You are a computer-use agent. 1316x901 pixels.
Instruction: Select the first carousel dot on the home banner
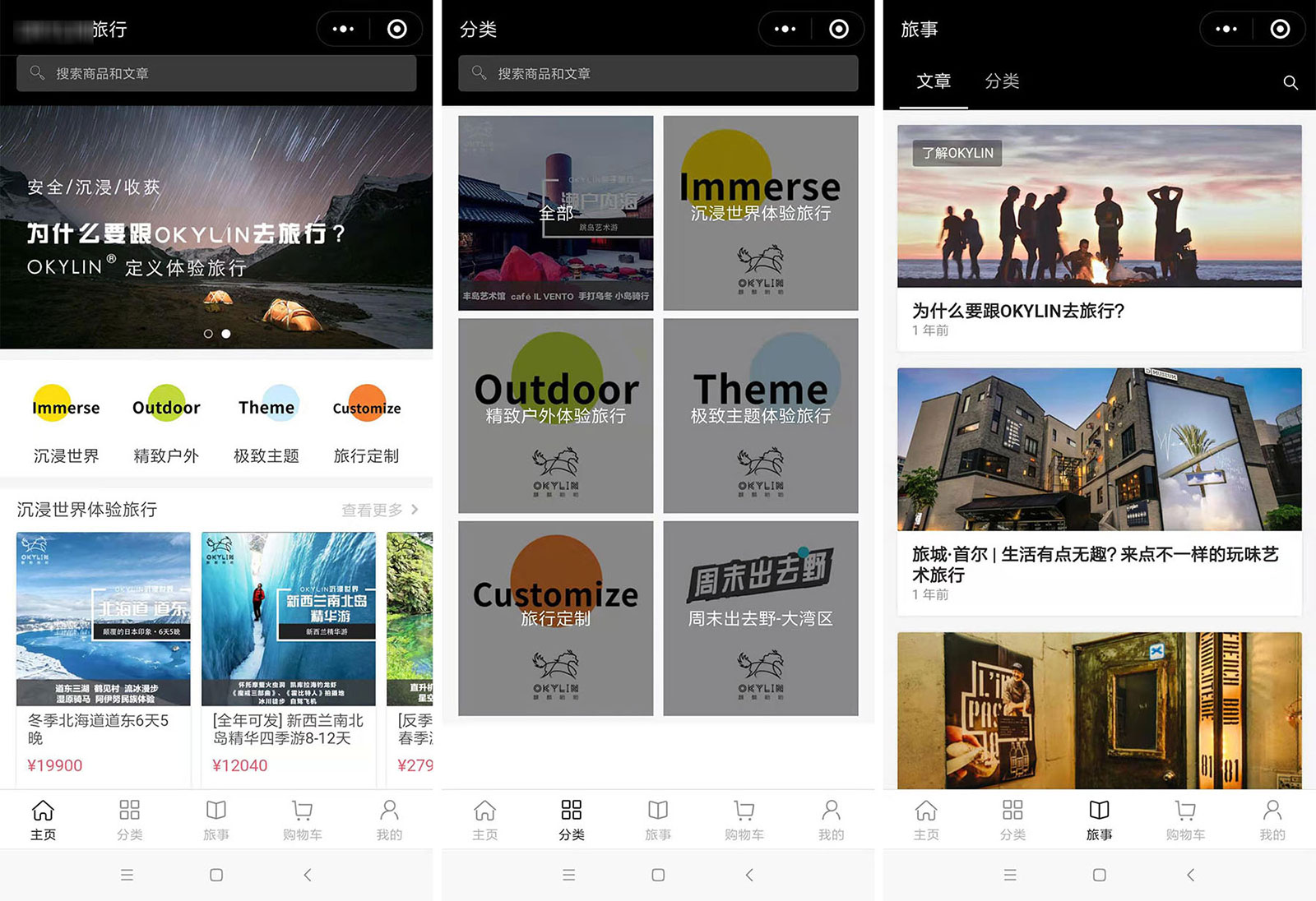(x=208, y=334)
